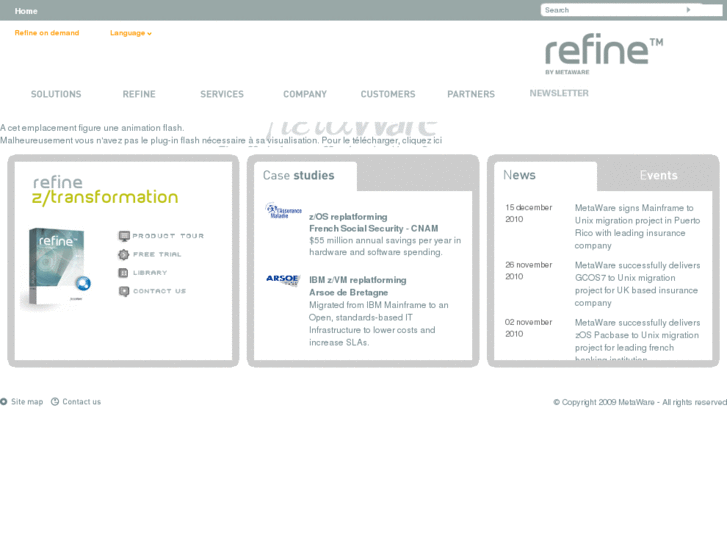Click the Assurance Maladie logo
The width and height of the screenshot is (727, 545).
(283, 211)
